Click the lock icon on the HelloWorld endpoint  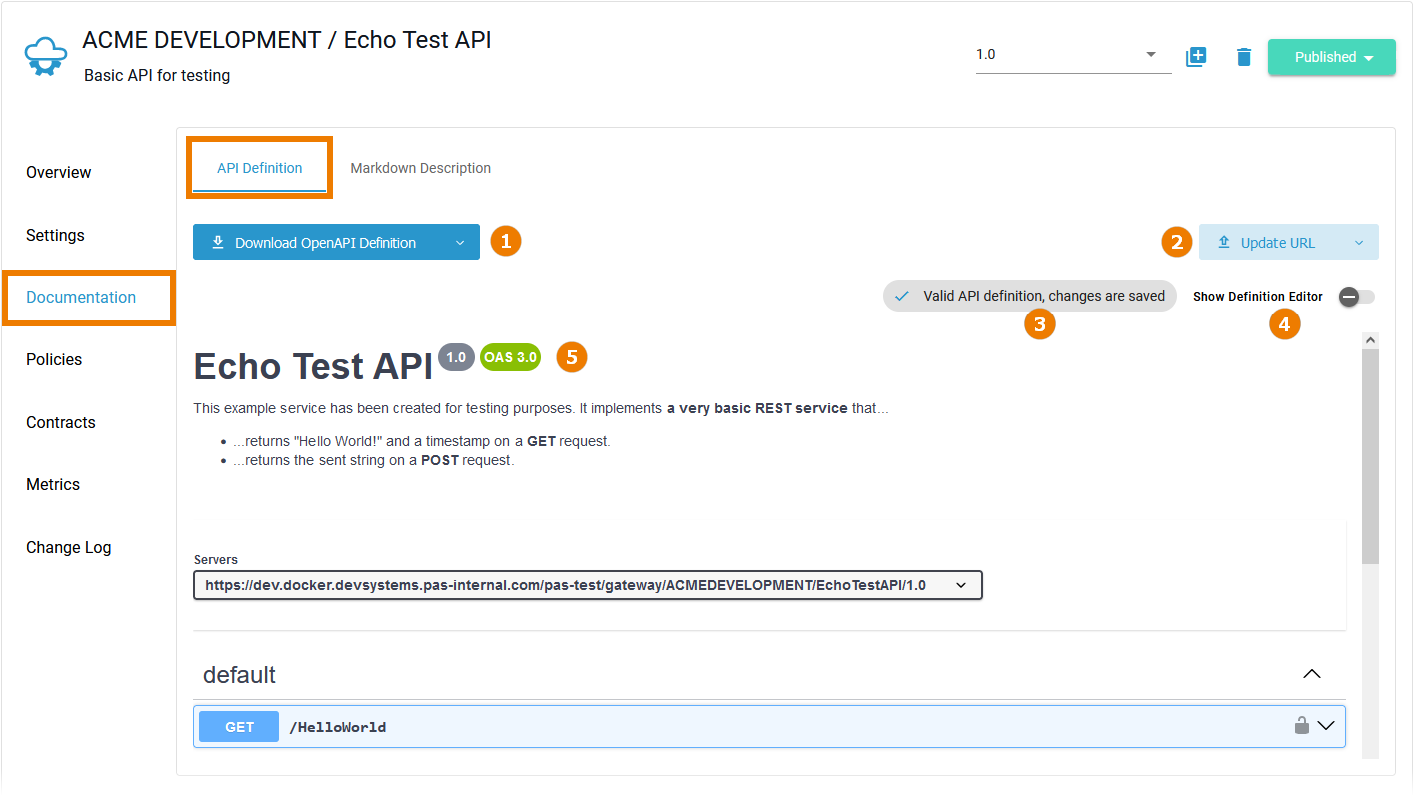(x=1301, y=726)
